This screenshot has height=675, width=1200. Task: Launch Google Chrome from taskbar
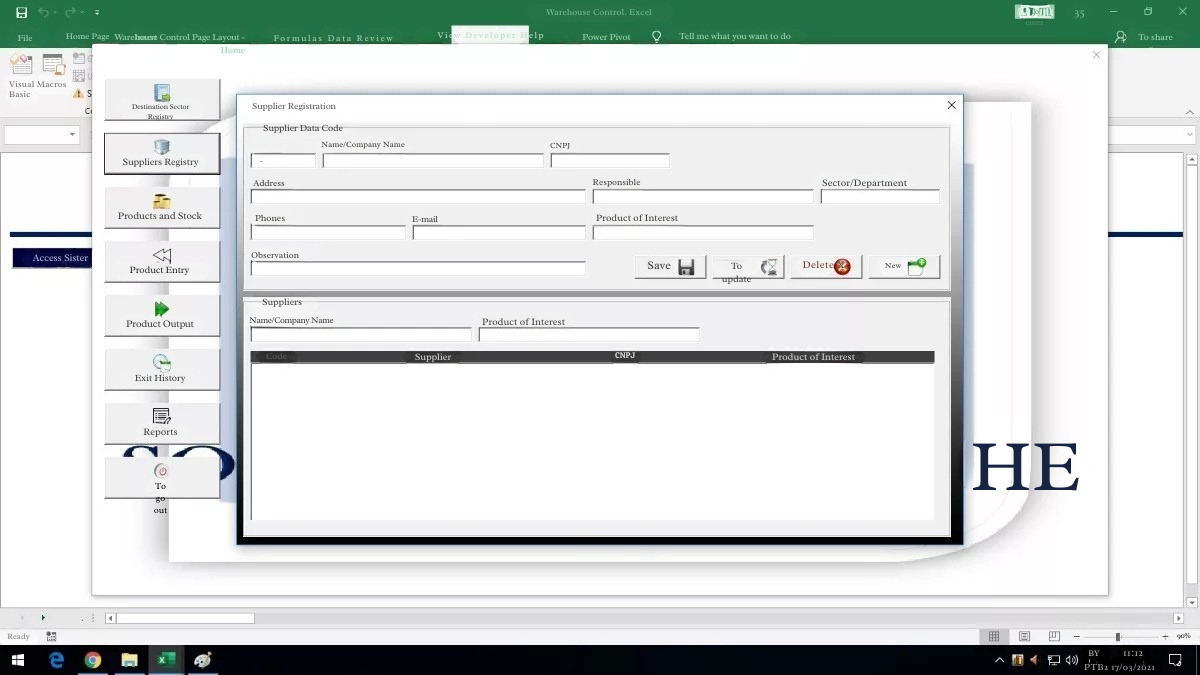[x=93, y=660]
